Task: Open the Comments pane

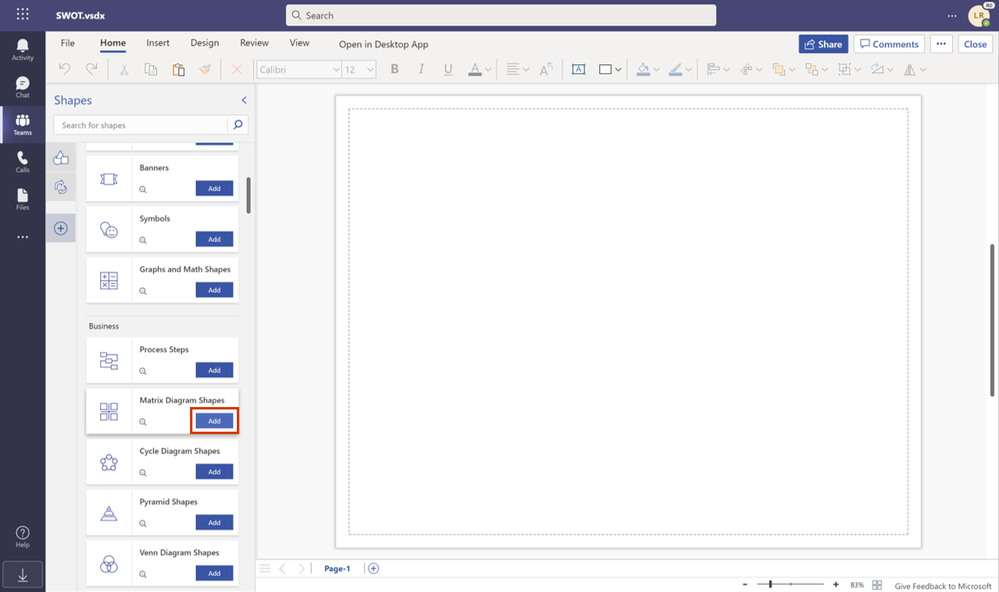Action: [x=889, y=44]
